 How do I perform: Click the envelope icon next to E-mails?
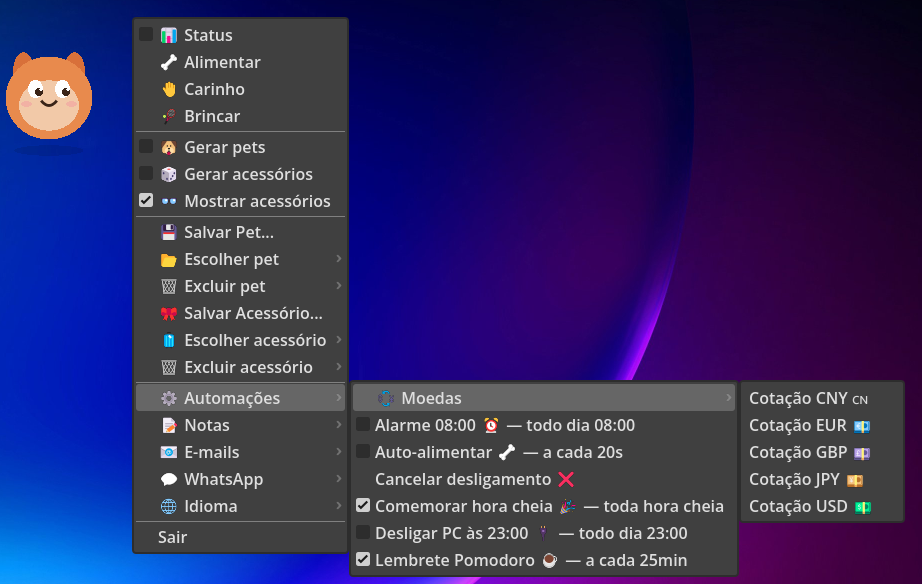pyautogui.click(x=169, y=452)
